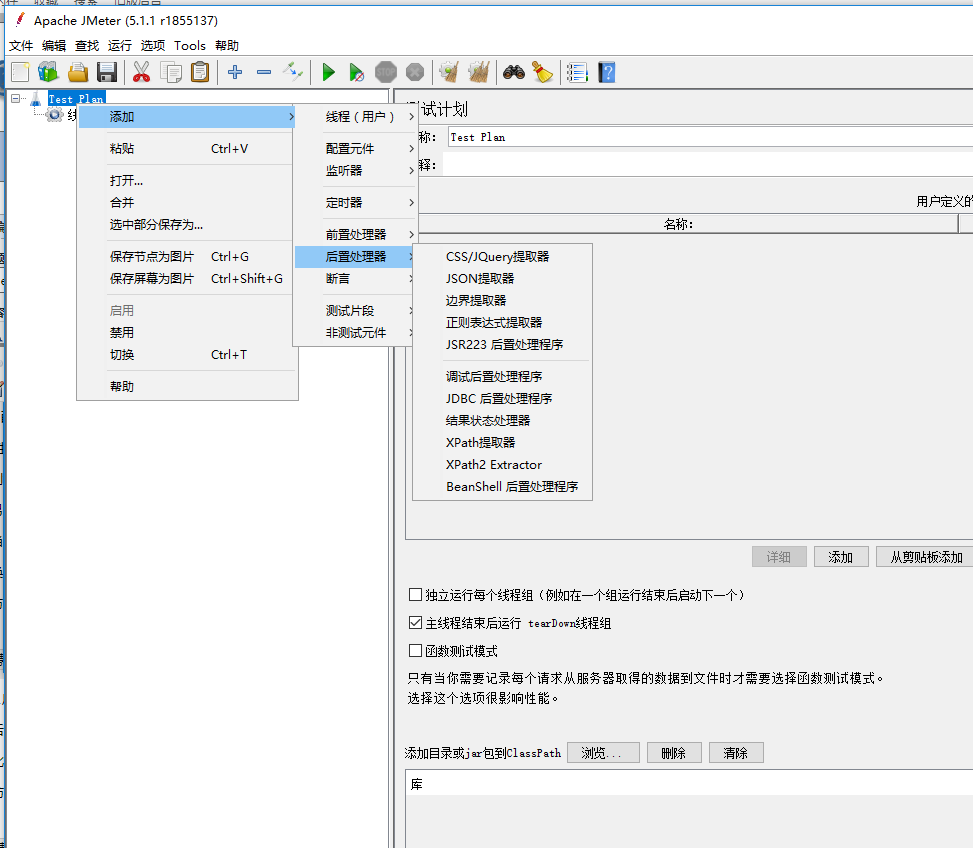Choose 禁用 in context menu
This screenshot has height=848, width=973.
[x=187, y=333]
